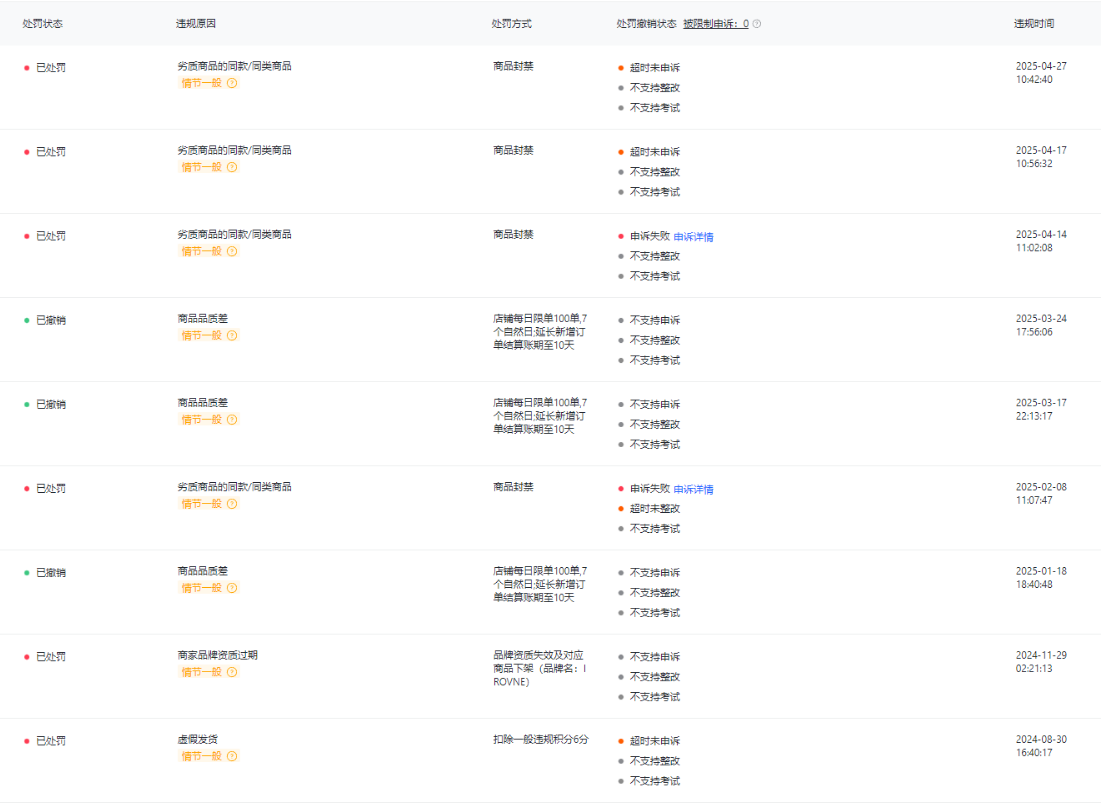Click 情节一般 help icon in 2025-02-08 row

coord(232,504)
